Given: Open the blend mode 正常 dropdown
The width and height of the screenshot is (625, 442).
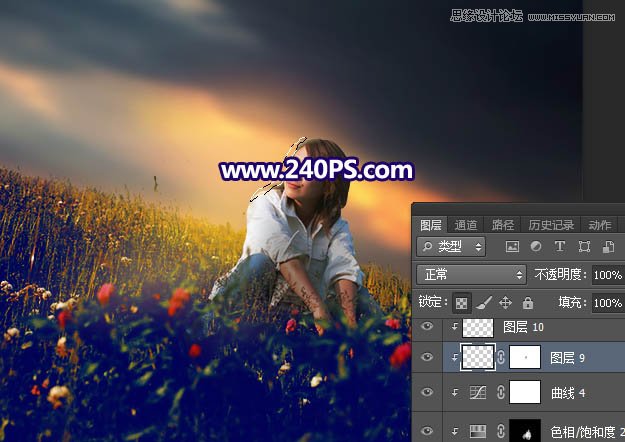Looking at the screenshot, I should (x=471, y=274).
